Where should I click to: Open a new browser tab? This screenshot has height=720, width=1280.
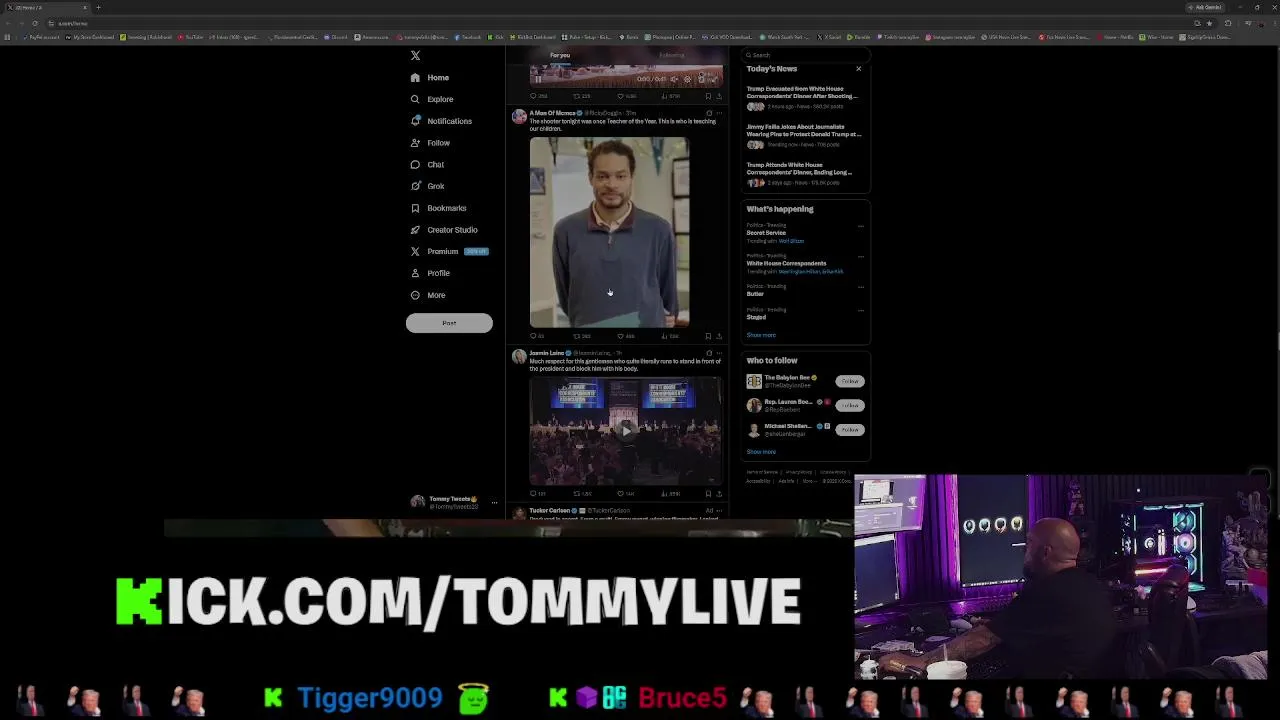tap(98, 7)
